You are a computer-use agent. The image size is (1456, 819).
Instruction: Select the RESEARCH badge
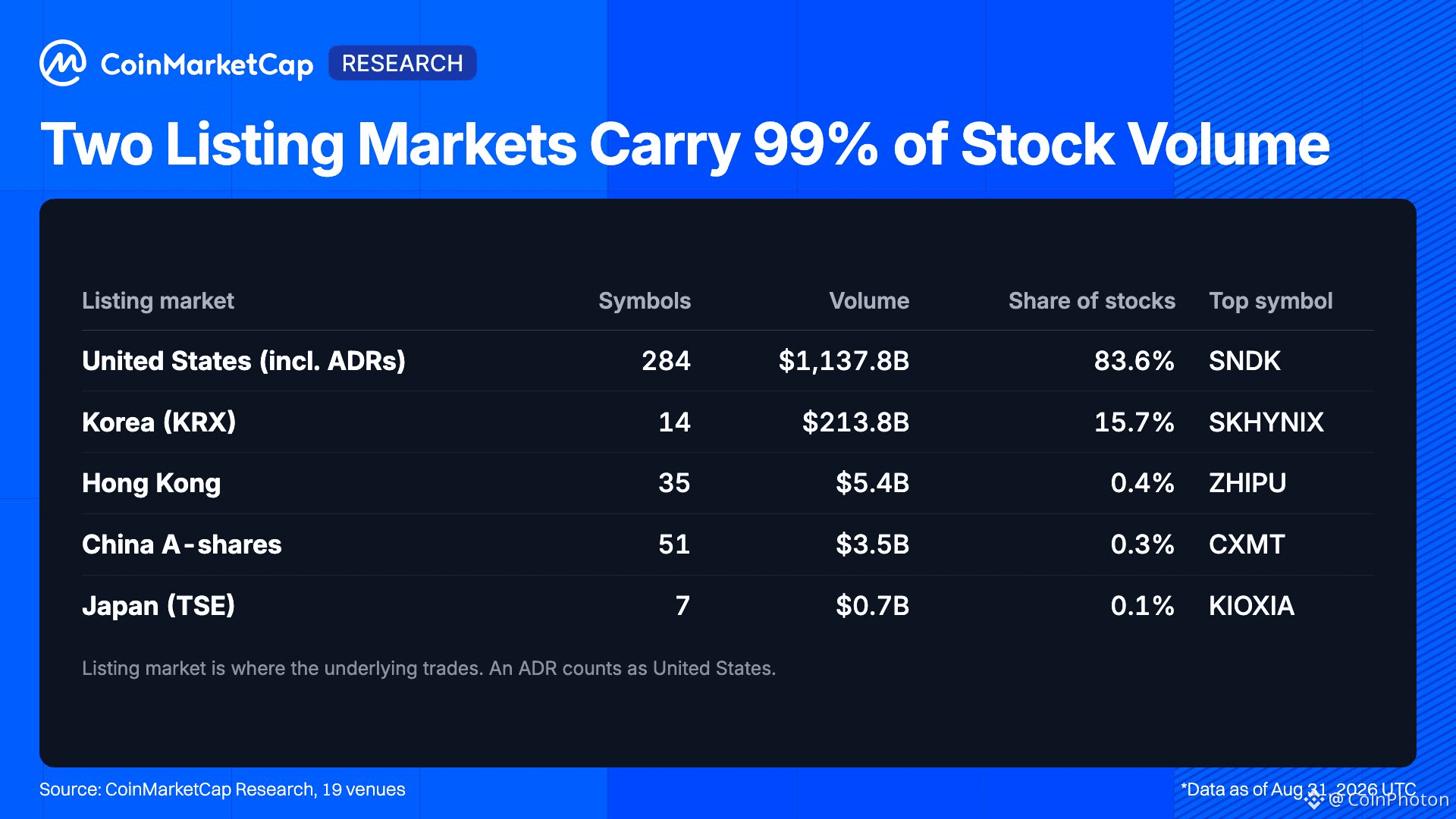(402, 63)
